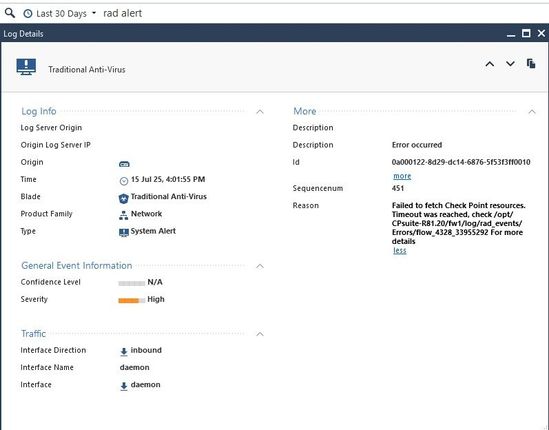Click the System Alert type icon

(x=124, y=233)
